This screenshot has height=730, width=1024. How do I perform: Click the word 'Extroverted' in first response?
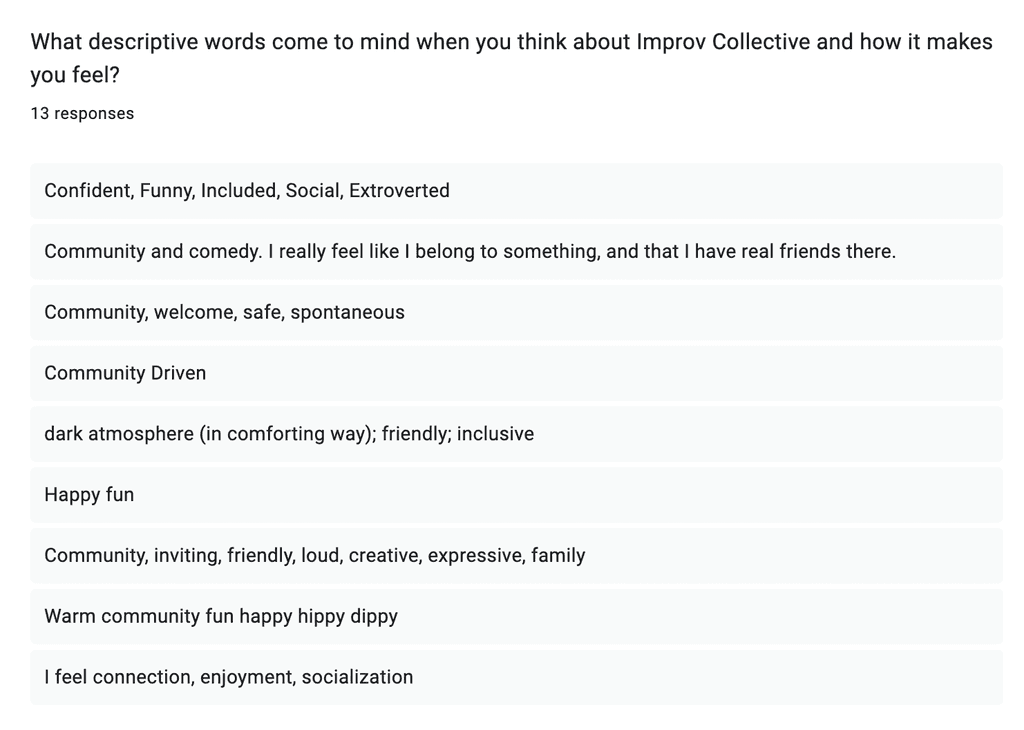tap(399, 191)
